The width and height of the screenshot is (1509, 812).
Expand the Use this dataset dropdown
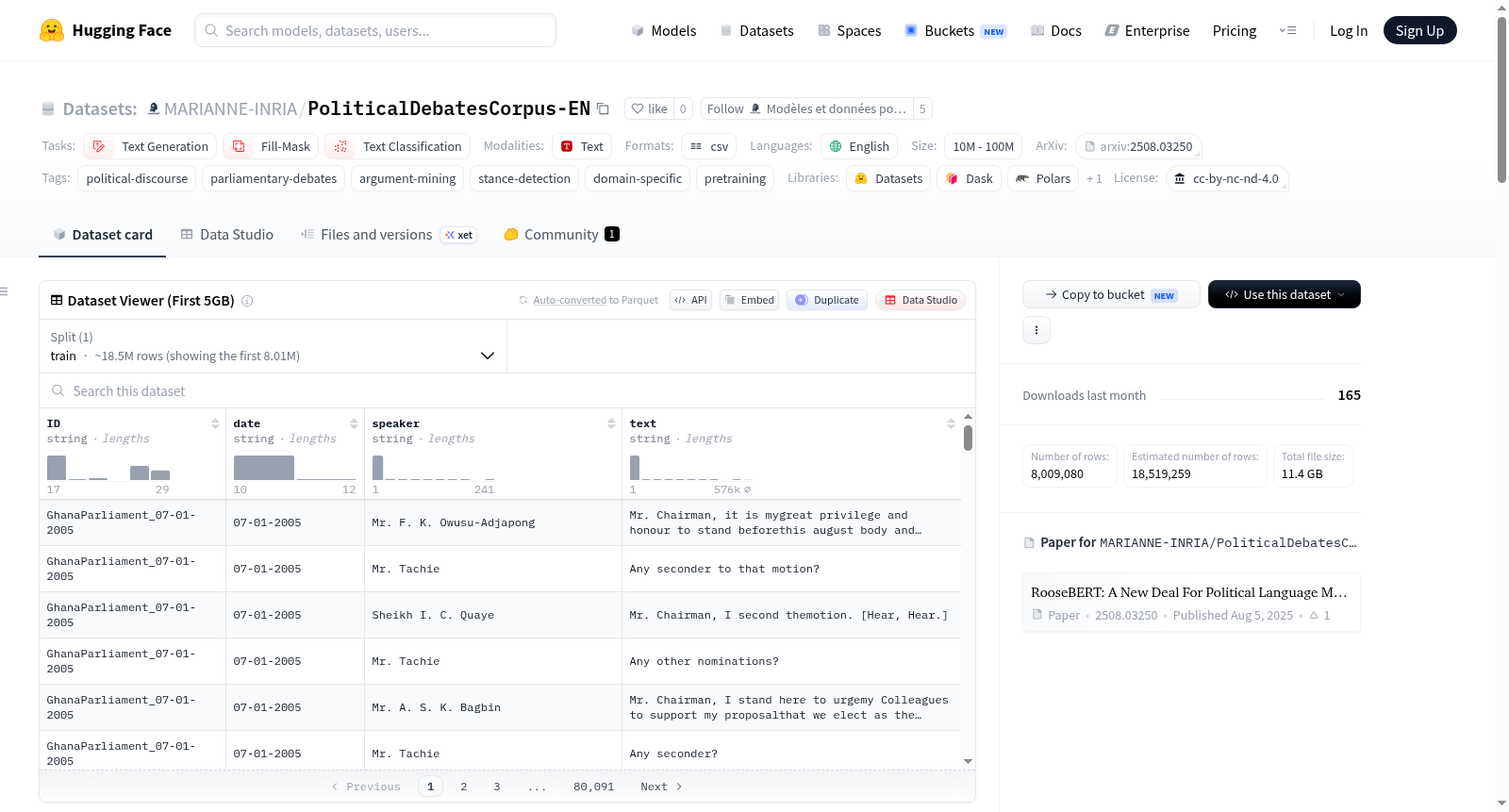(1284, 294)
